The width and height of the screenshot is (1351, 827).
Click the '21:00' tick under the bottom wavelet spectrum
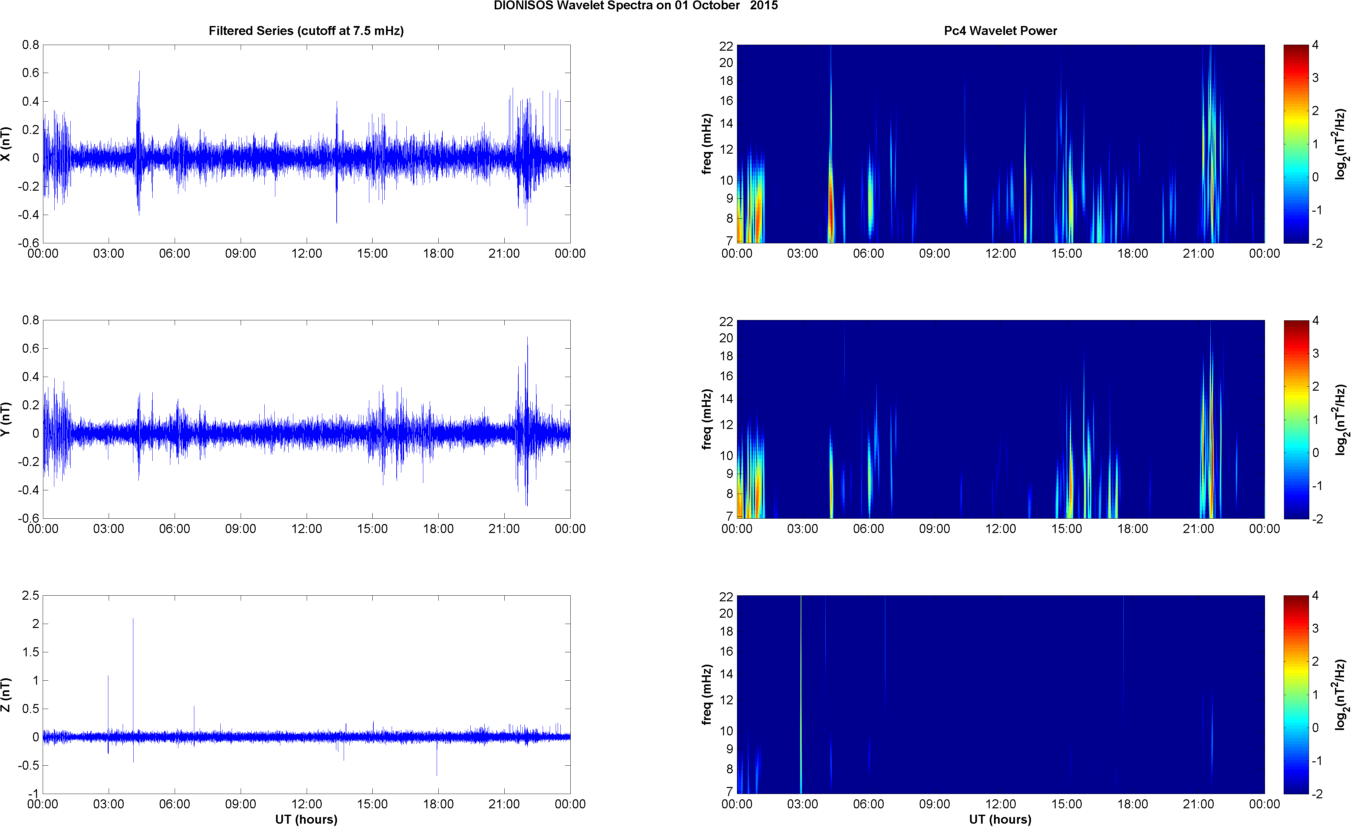pos(1199,803)
